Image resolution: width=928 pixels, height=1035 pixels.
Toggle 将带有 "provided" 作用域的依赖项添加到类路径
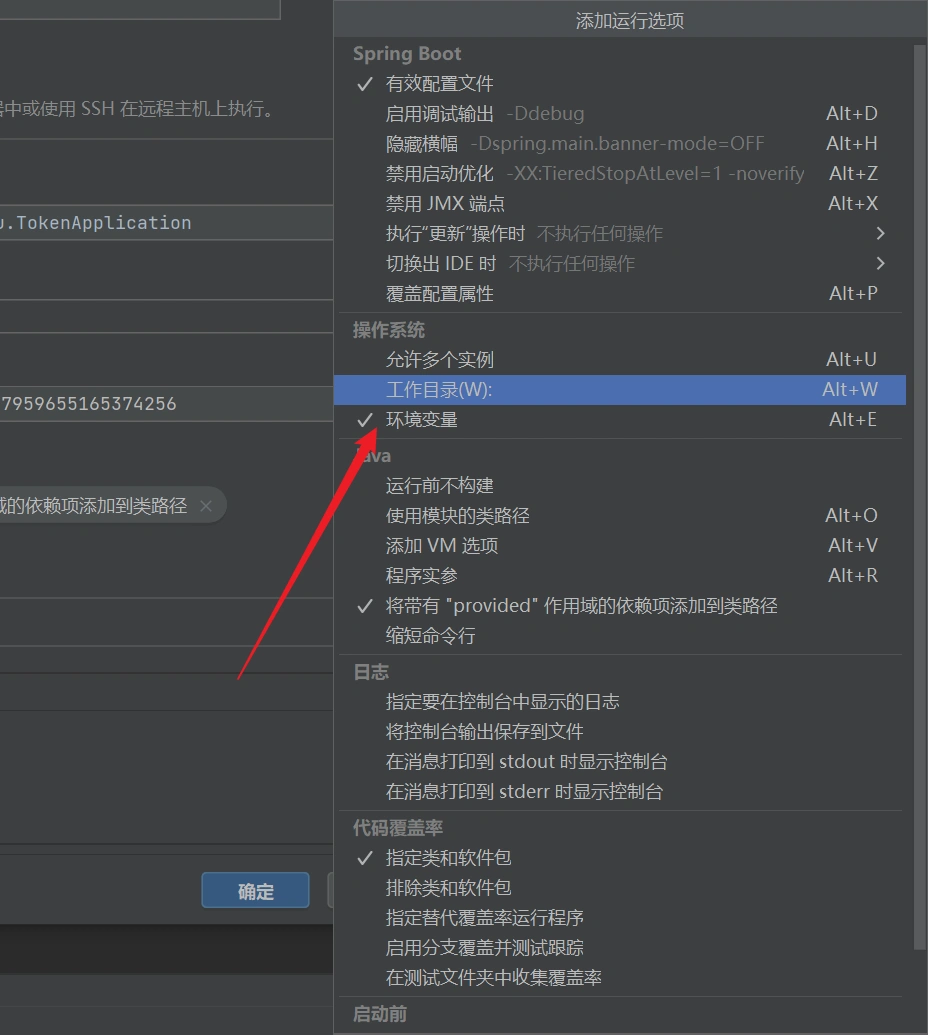(x=581, y=606)
